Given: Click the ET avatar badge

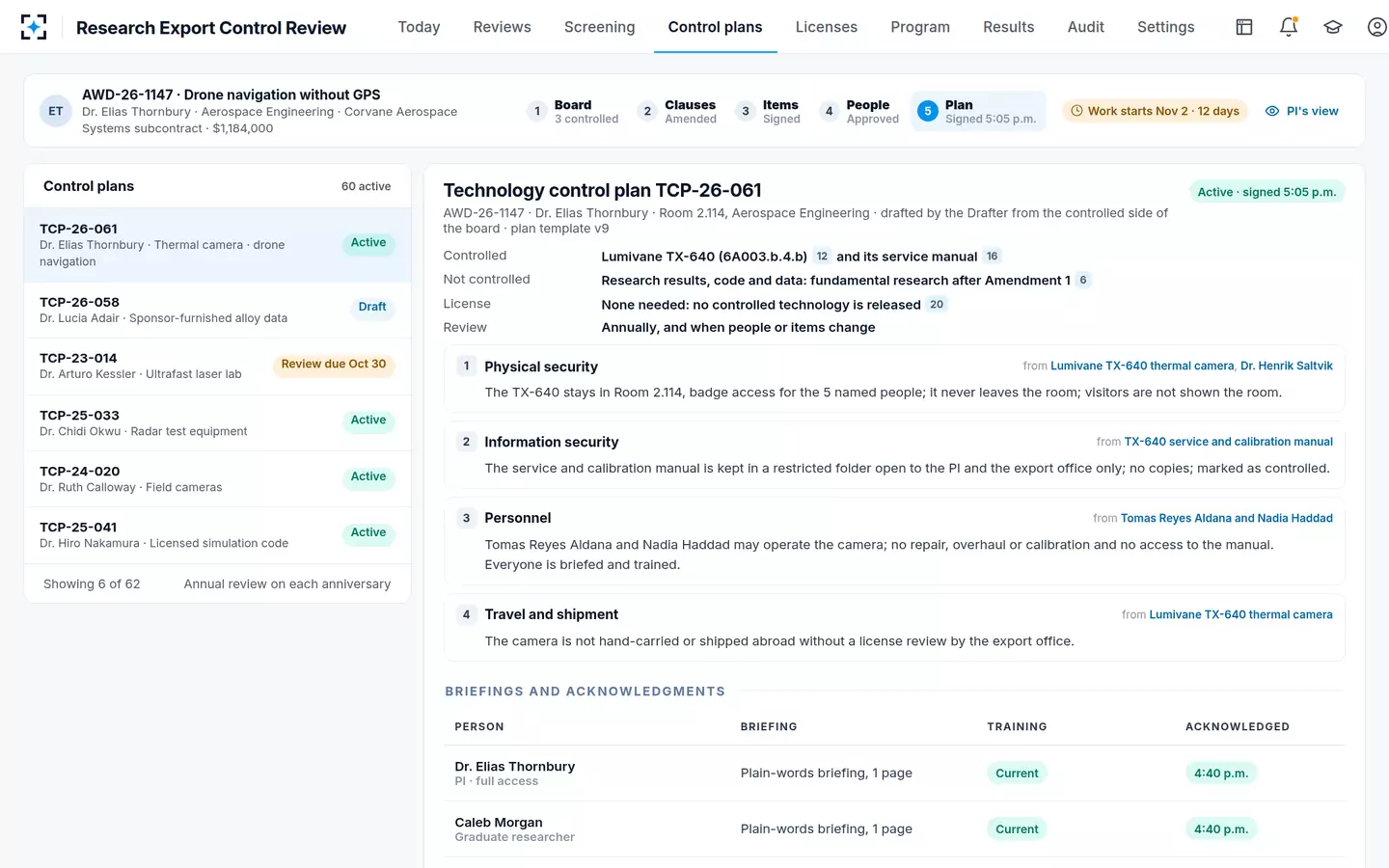Looking at the screenshot, I should (x=56, y=111).
